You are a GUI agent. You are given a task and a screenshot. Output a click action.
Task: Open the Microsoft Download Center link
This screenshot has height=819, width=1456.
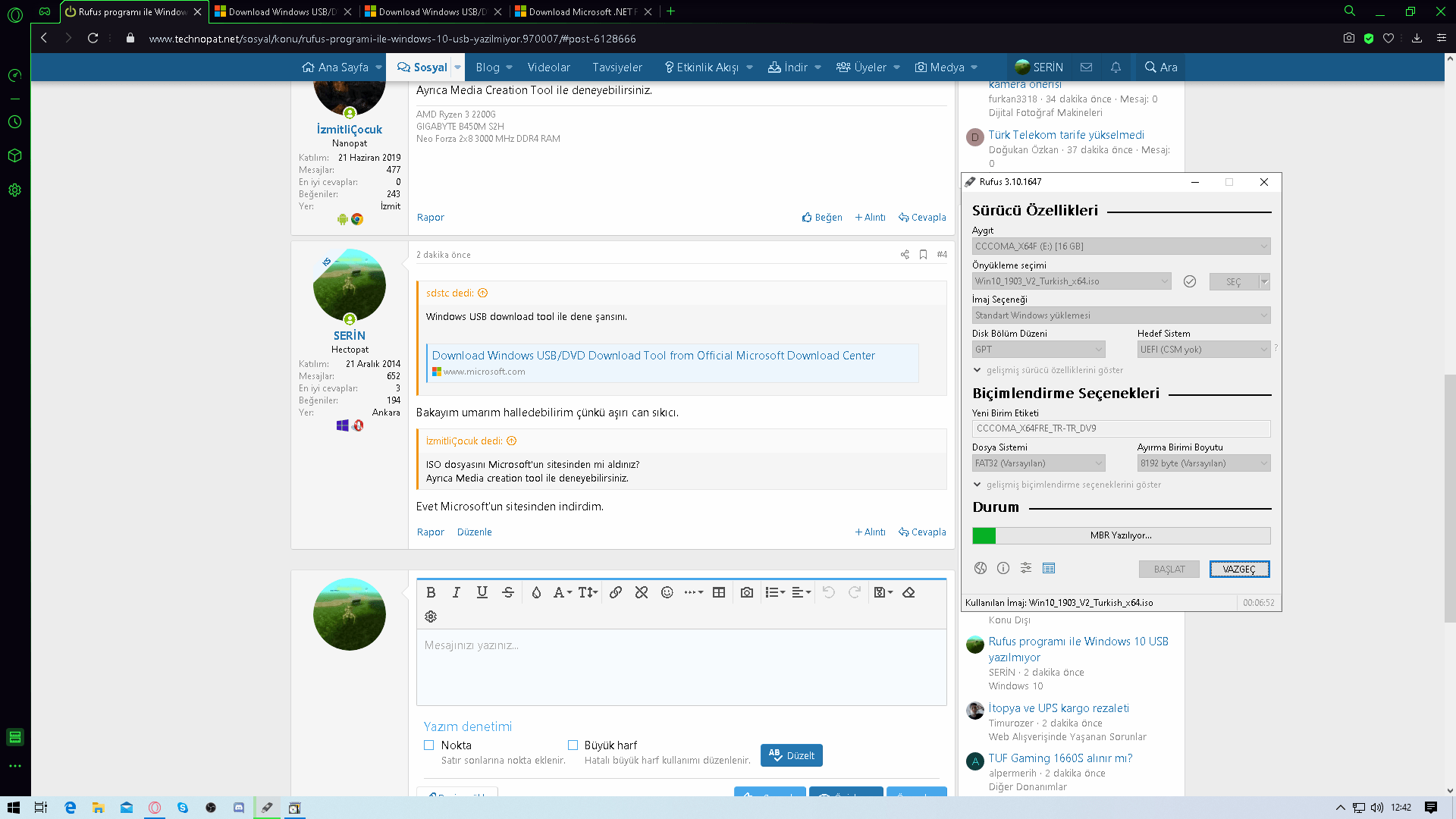click(x=653, y=356)
